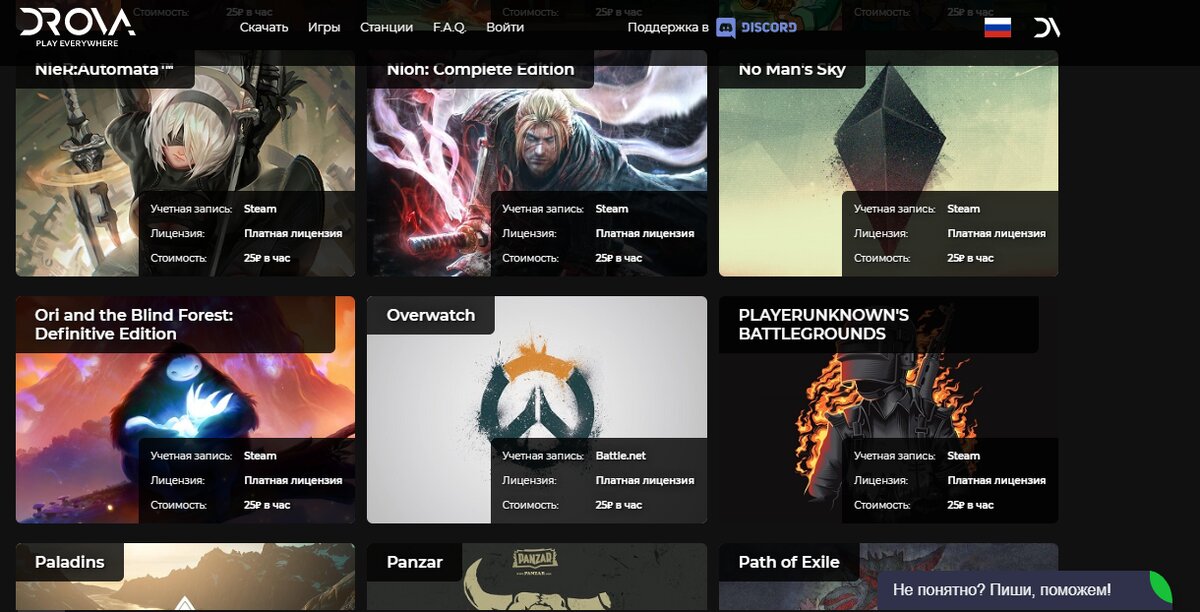
Task: Open the Paladins game card
Action: pos(185,577)
